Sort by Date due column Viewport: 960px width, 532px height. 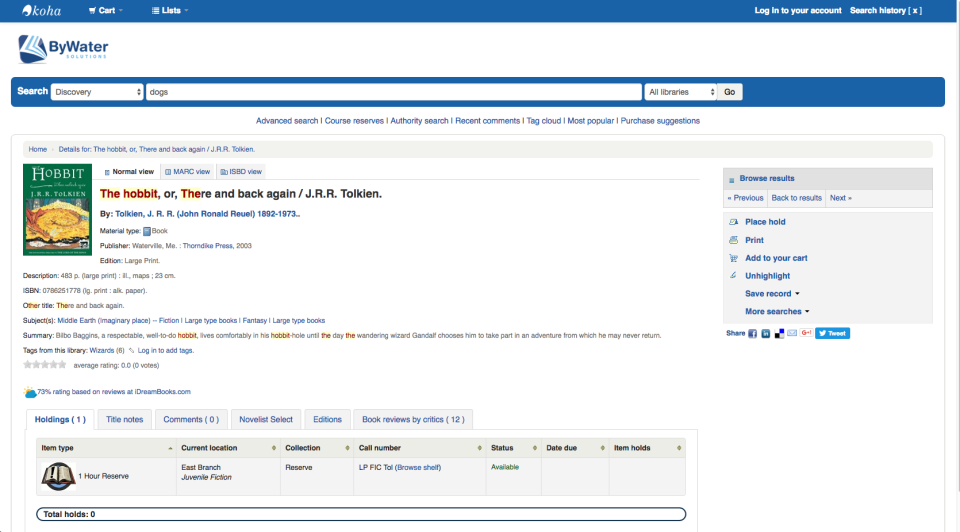pos(575,448)
